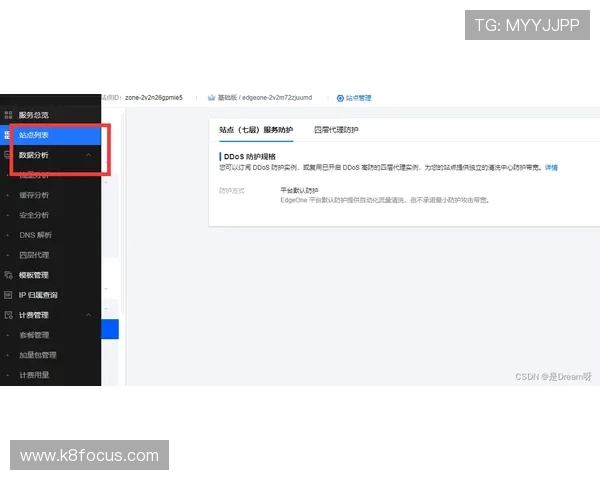Click the 服务总览 grid icon

click(x=8, y=115)
